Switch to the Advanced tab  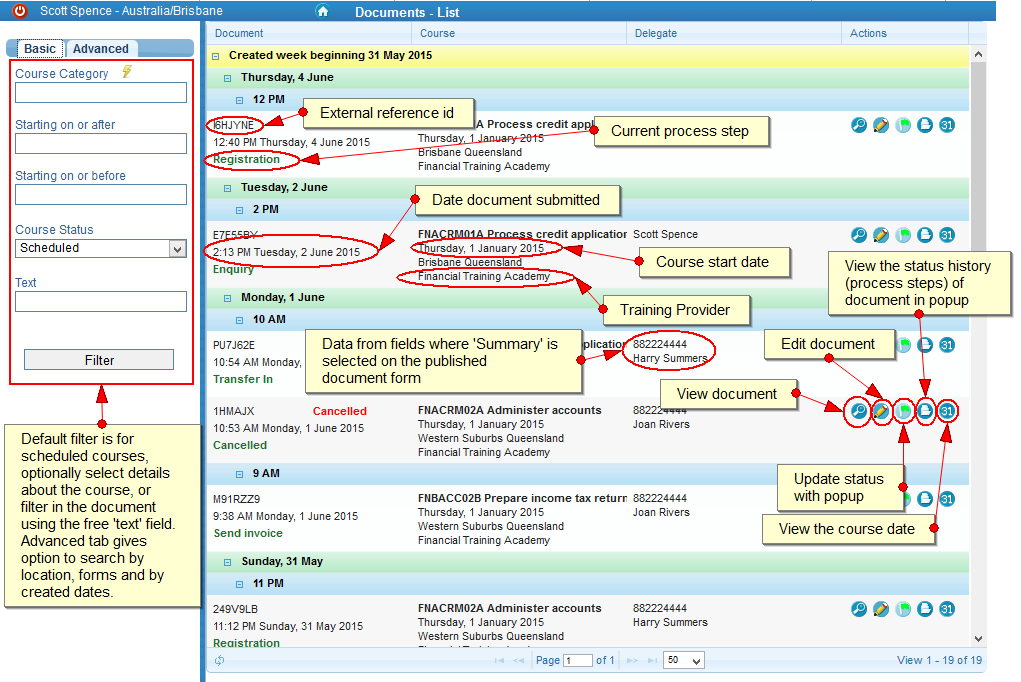tap(100, 49)
